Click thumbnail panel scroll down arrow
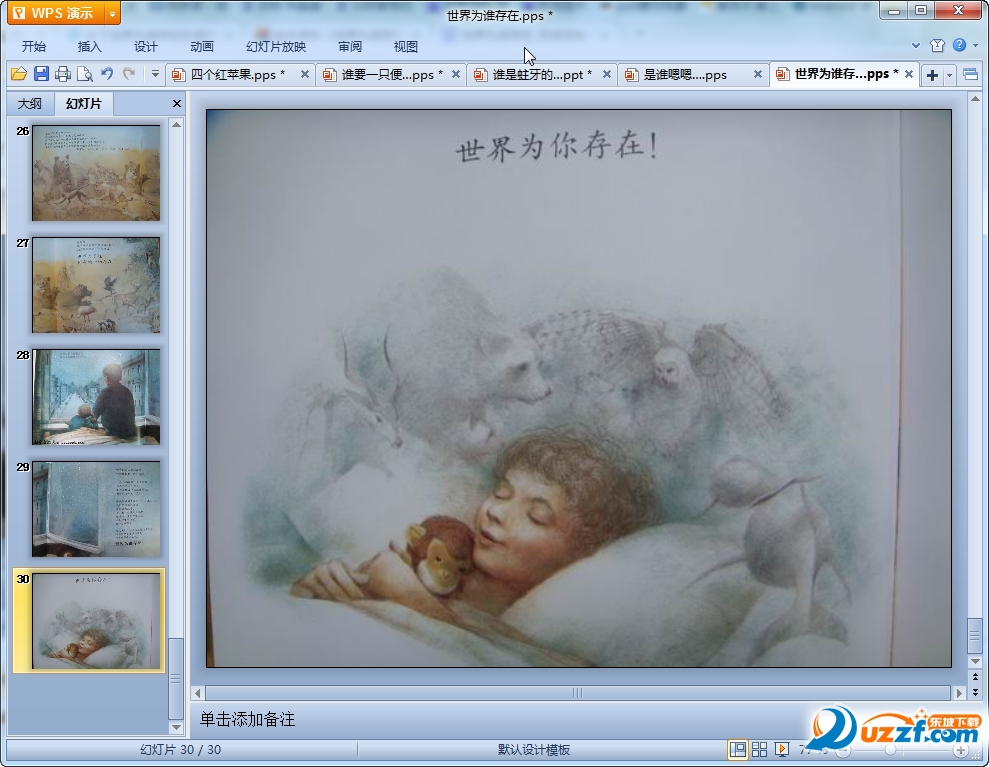 pos(177,727)
